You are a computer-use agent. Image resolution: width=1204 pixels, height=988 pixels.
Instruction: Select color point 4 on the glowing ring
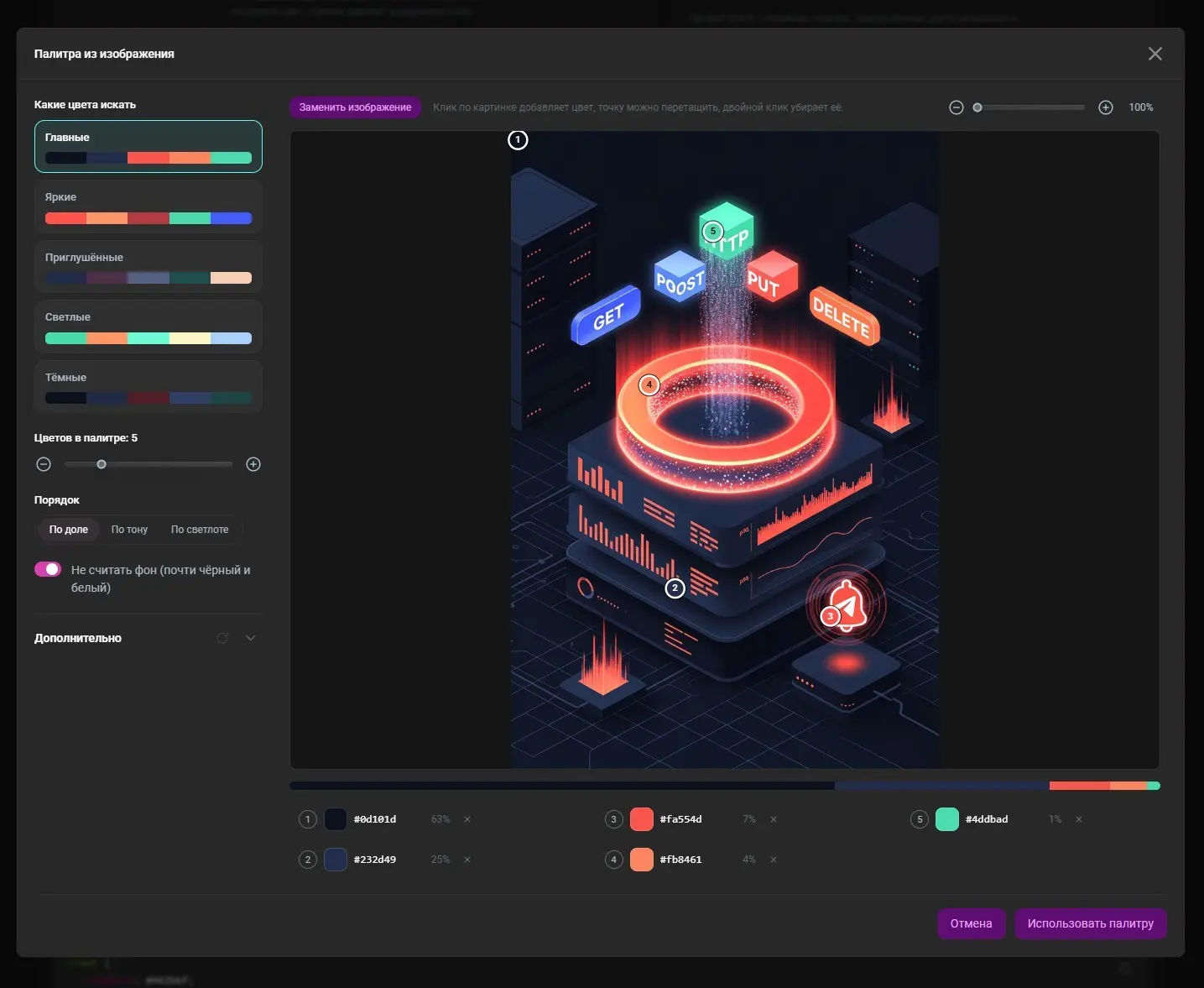pos(649,385)
